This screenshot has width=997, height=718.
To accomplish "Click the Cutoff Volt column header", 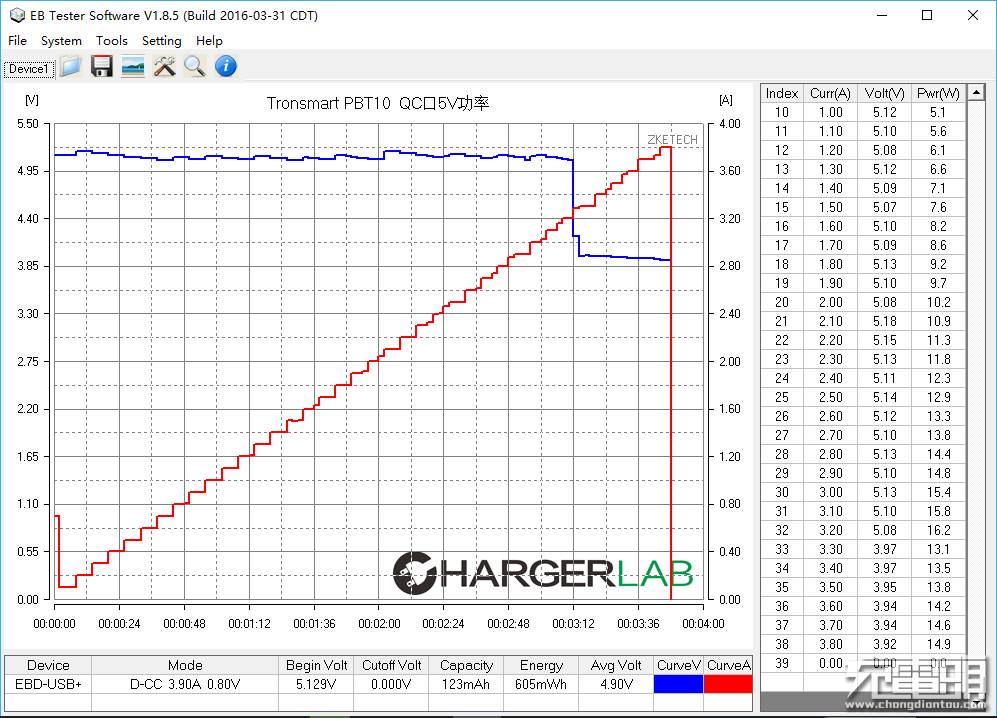I will pyautogui.click(x=391, y=665).
